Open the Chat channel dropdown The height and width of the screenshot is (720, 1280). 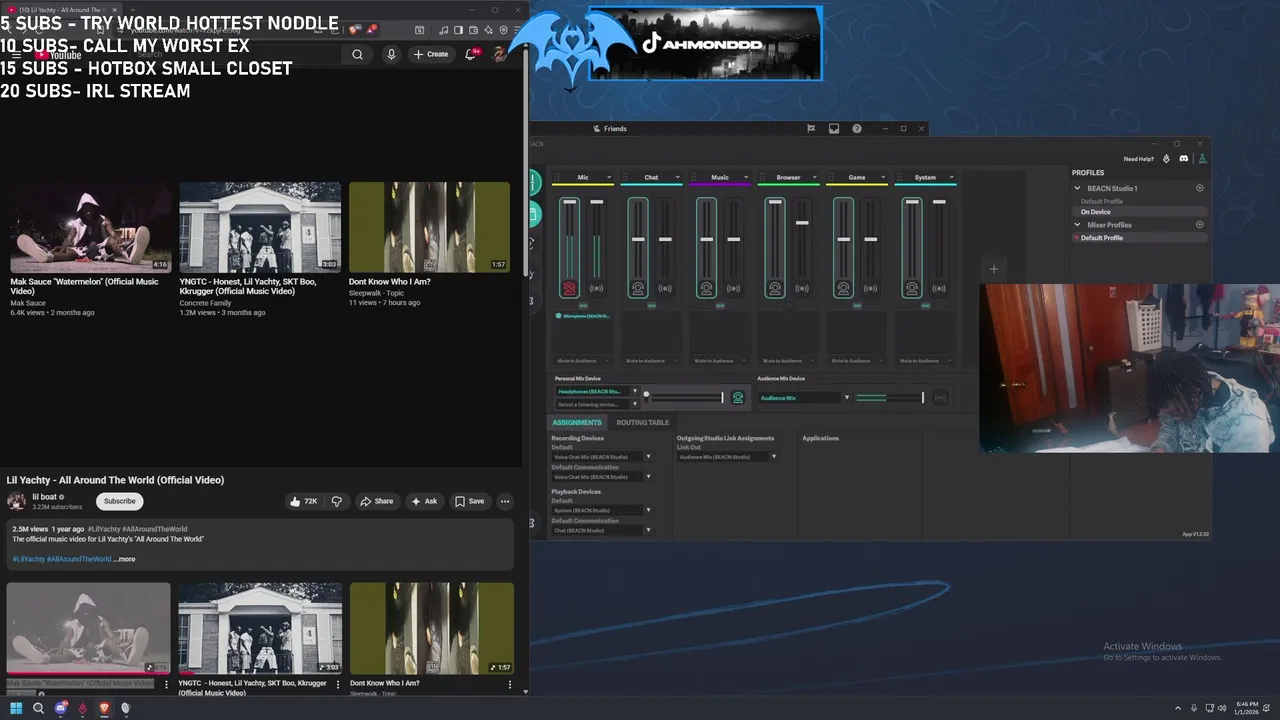677,177
